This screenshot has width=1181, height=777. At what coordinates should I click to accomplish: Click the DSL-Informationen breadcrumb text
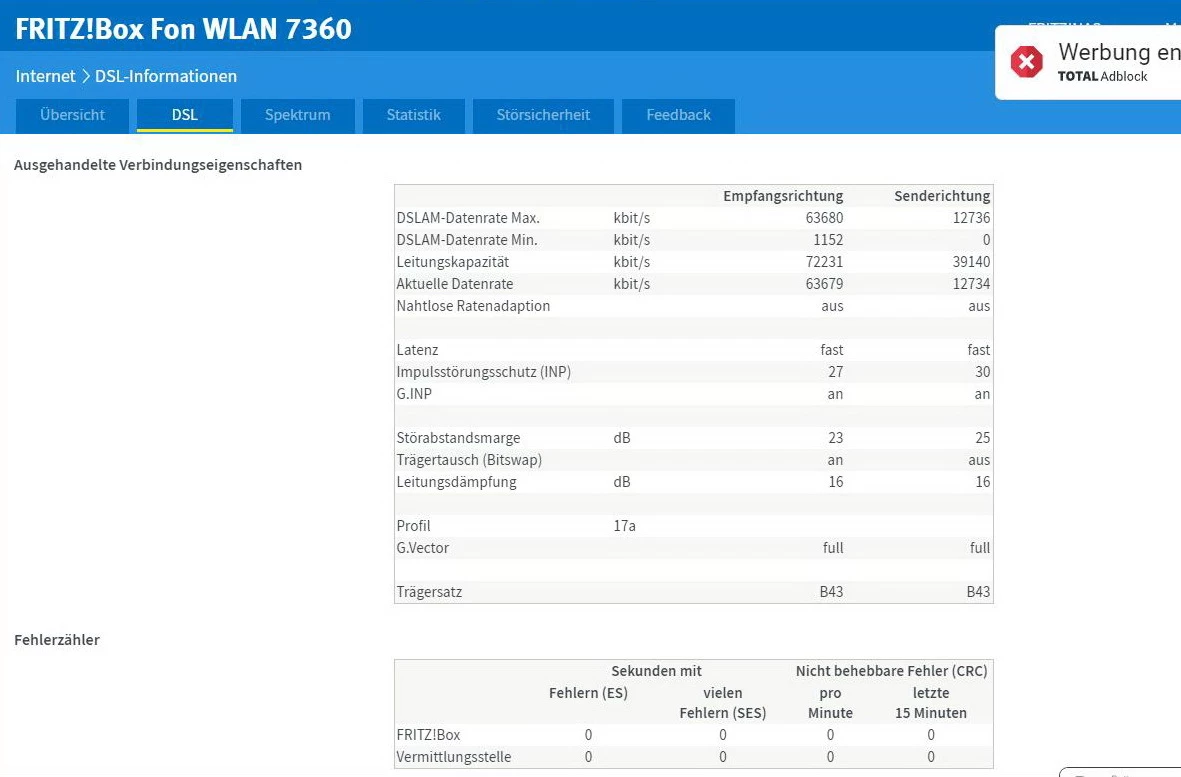pyautogui.click(x=166, y=76)
